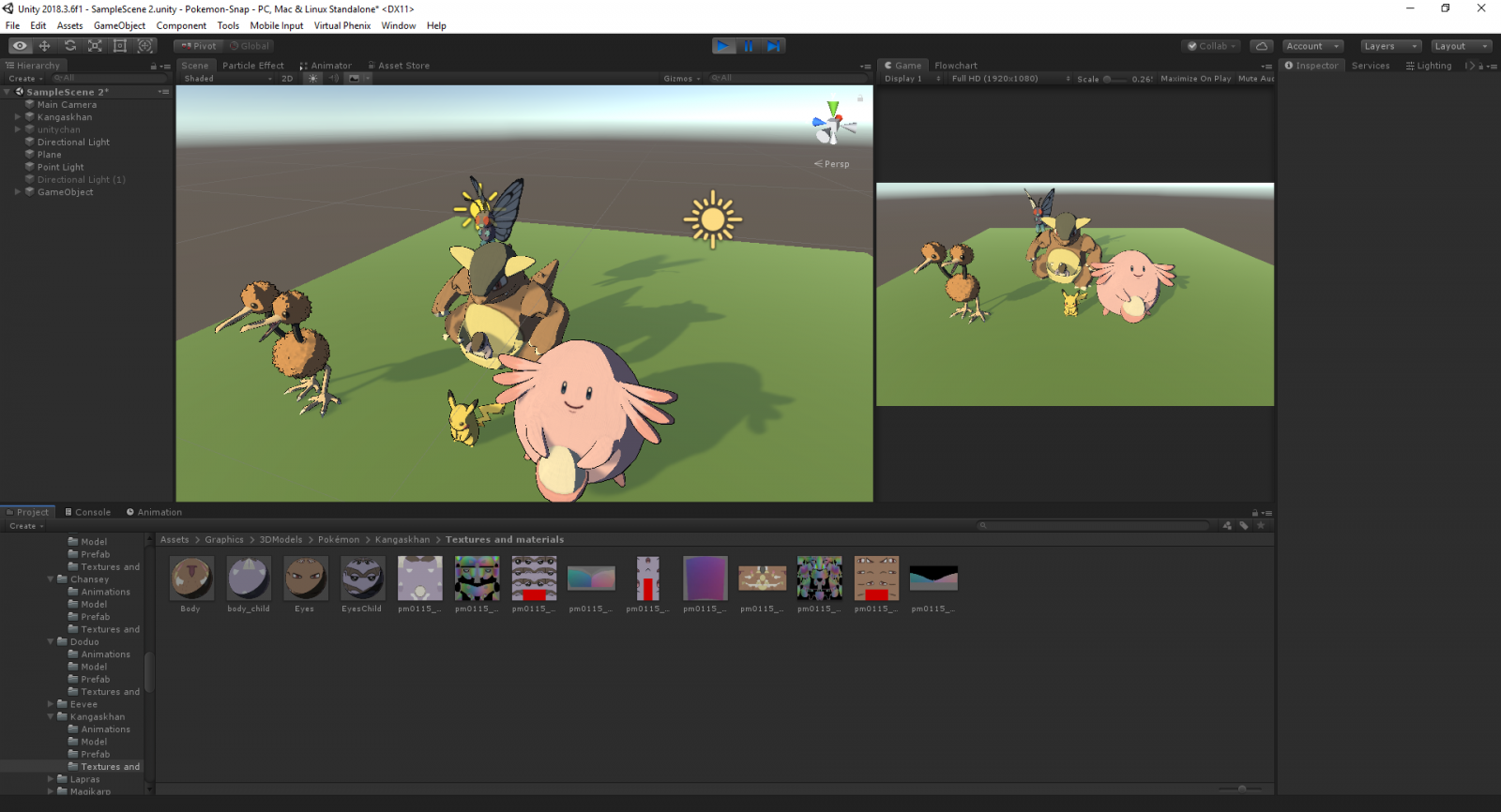
Task: Toggle Mute Audio in Game view
Action: [x=1256, y=79]
